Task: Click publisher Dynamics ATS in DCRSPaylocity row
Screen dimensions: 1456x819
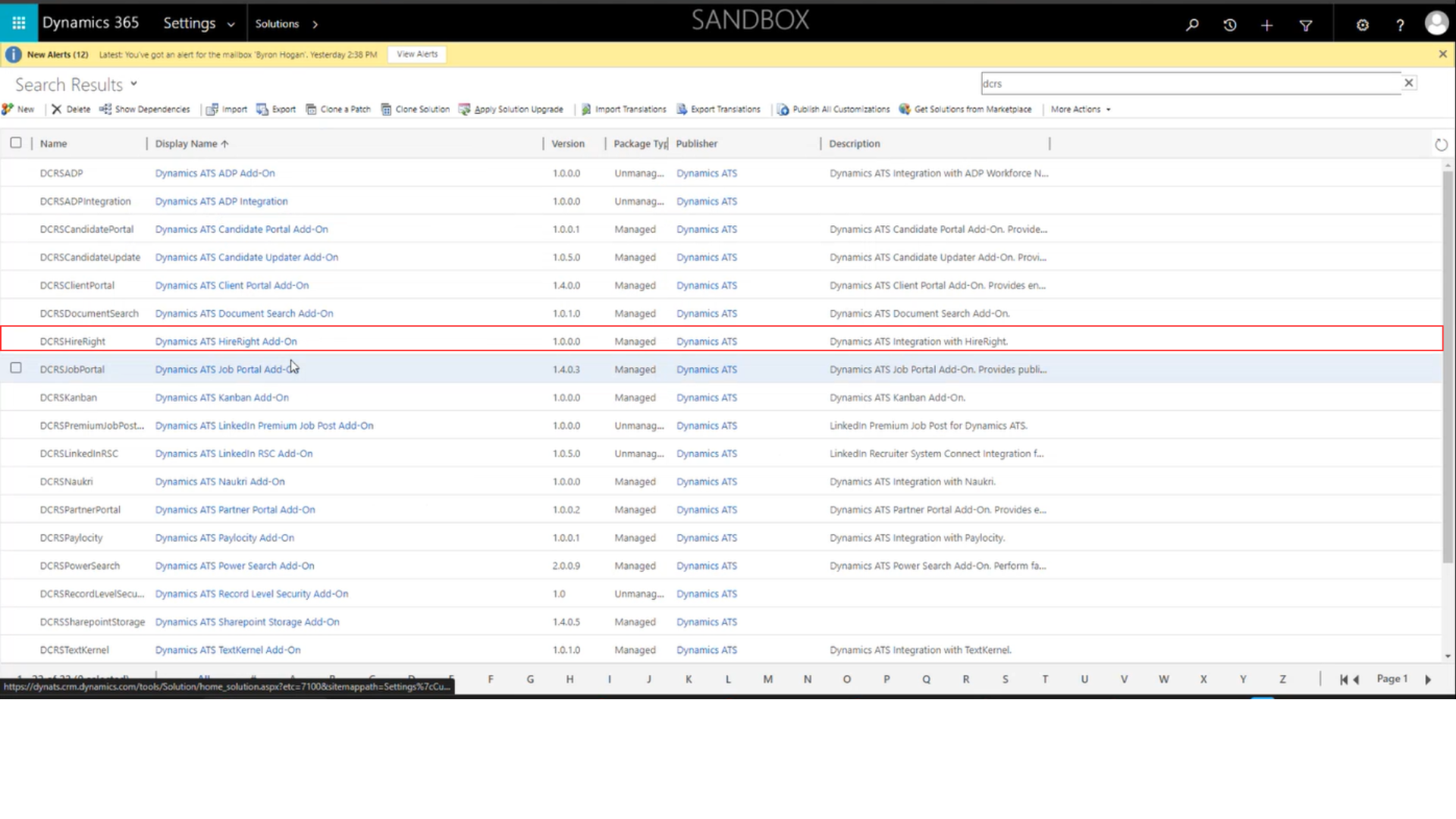Action: point(707,538)
